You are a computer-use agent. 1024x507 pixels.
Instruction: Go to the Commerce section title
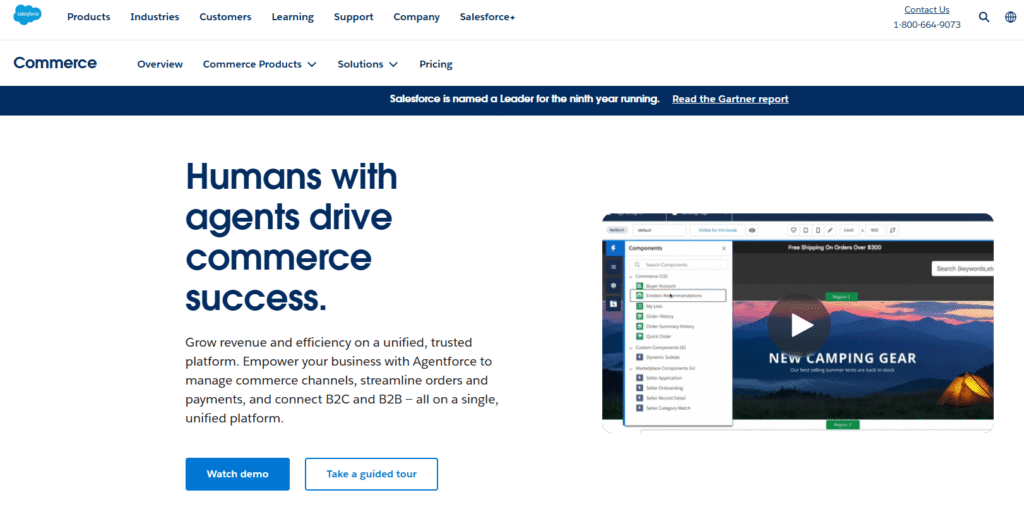coord(55,63)
